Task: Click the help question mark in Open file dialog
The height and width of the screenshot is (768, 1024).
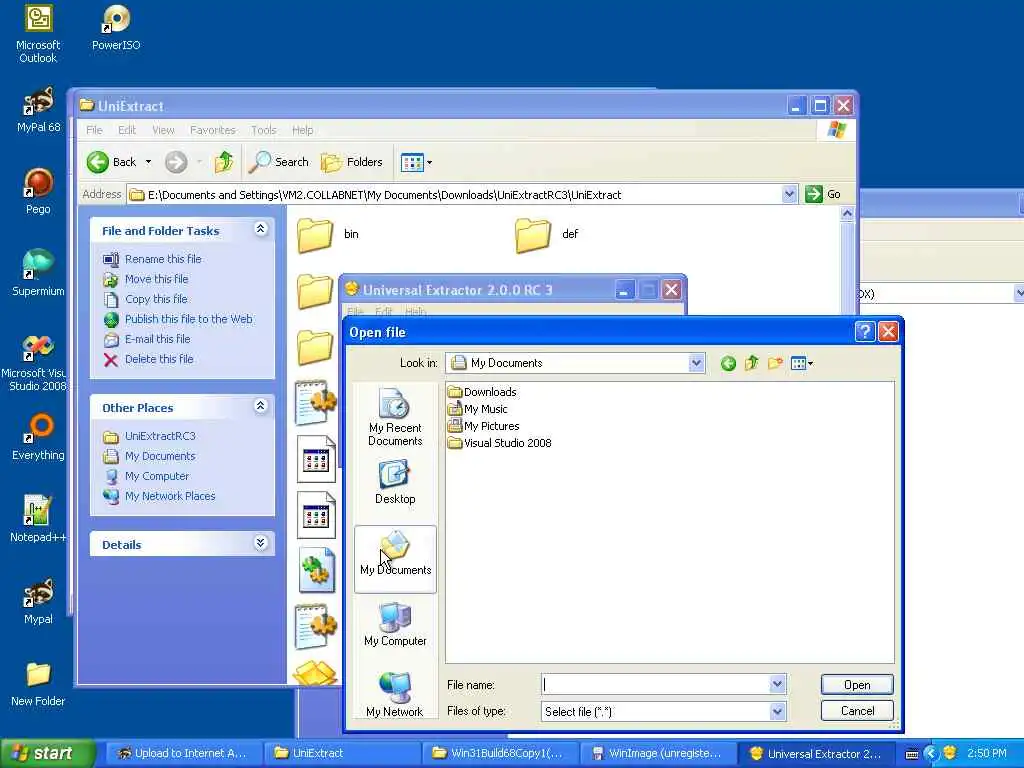Action: click(864, 332)
